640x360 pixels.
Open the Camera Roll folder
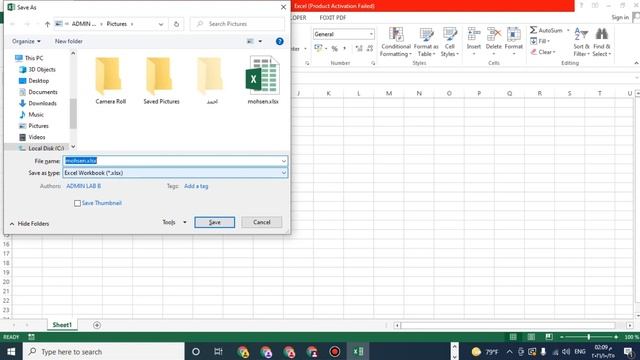point(110,81)
